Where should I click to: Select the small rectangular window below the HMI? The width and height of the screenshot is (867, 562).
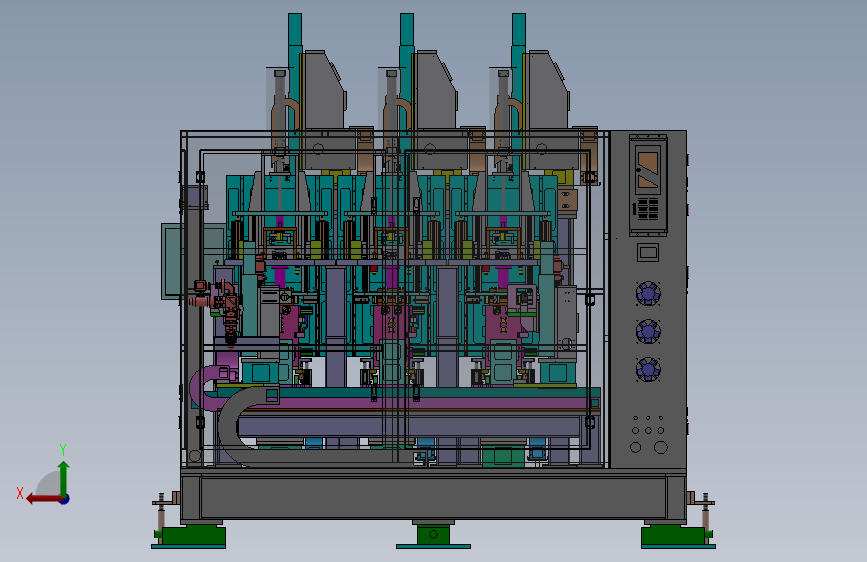coord(648,253)
